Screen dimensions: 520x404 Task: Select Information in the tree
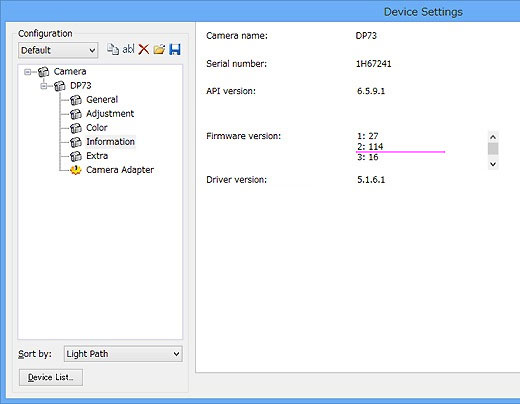110,142
